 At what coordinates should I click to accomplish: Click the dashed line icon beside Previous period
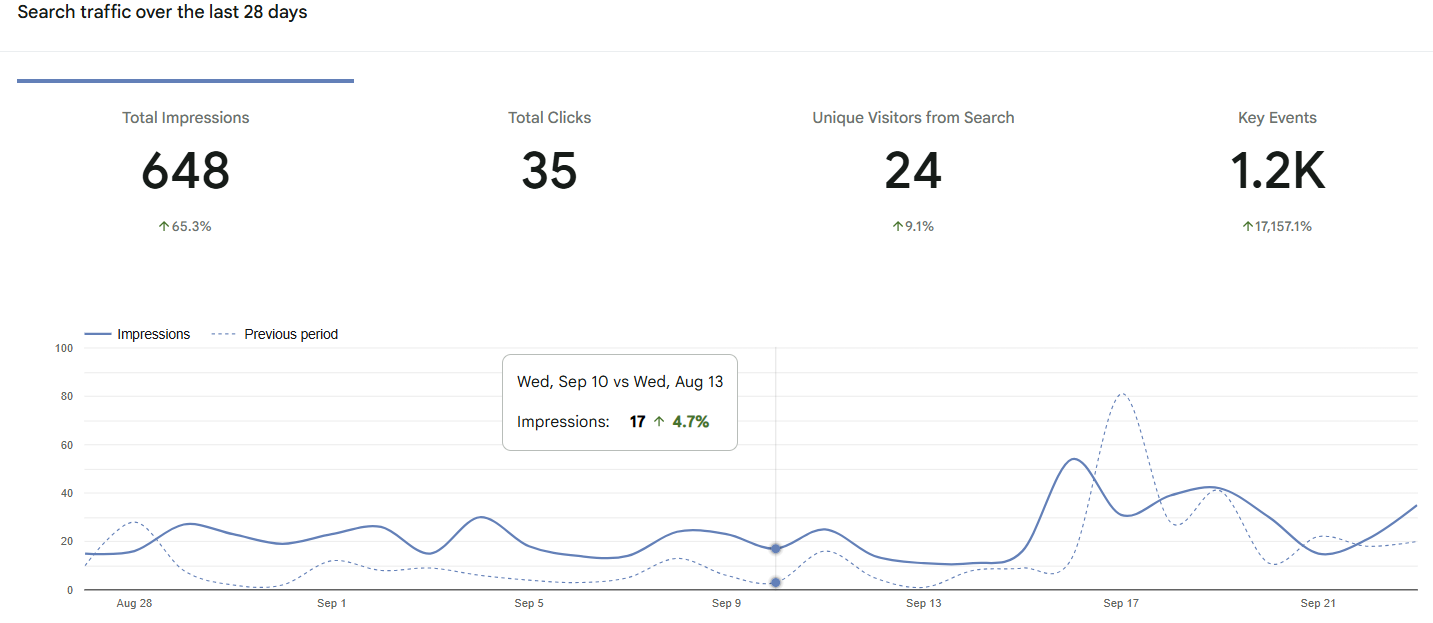click(x=222, y=334)
